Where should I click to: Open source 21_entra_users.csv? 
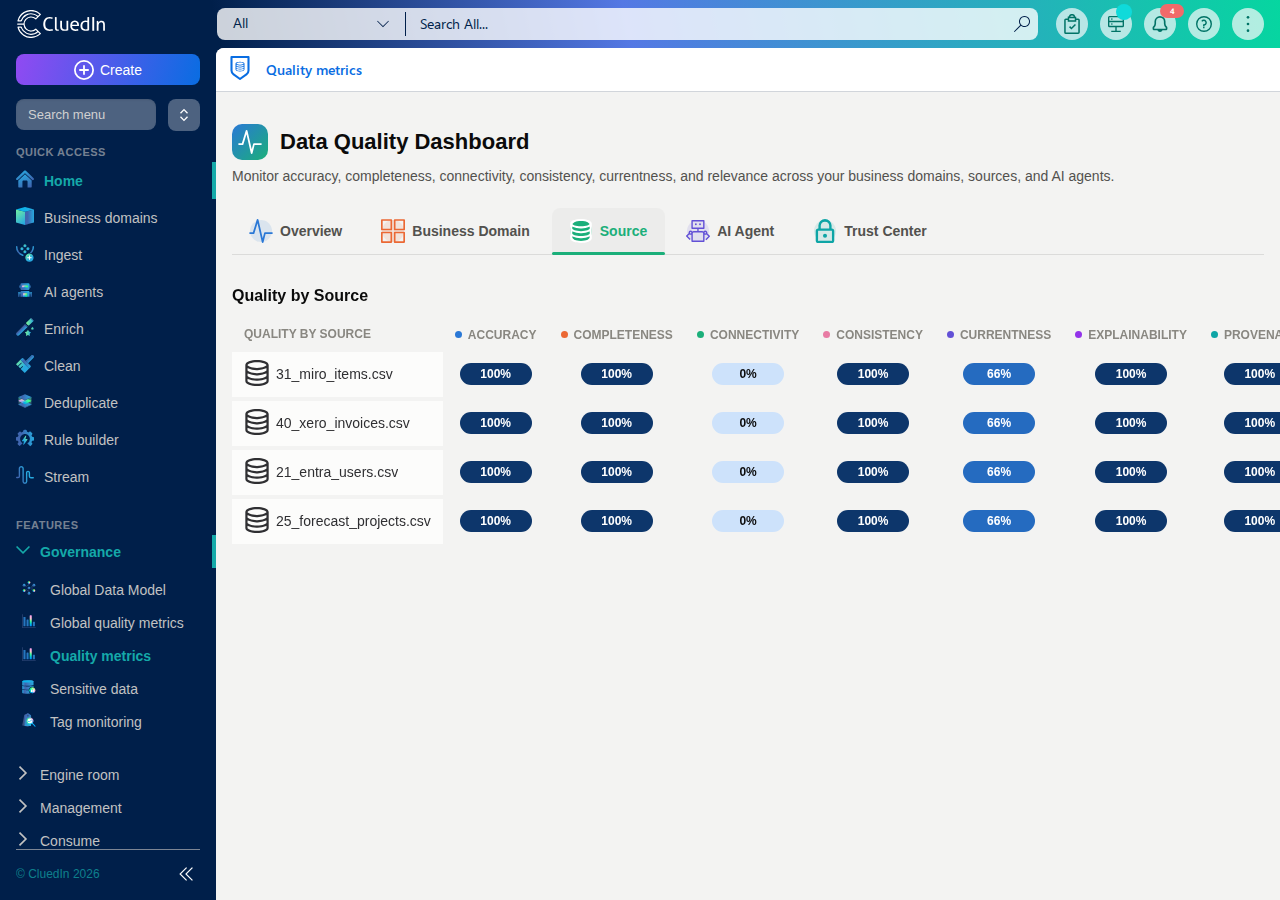(x=337, y=472)
